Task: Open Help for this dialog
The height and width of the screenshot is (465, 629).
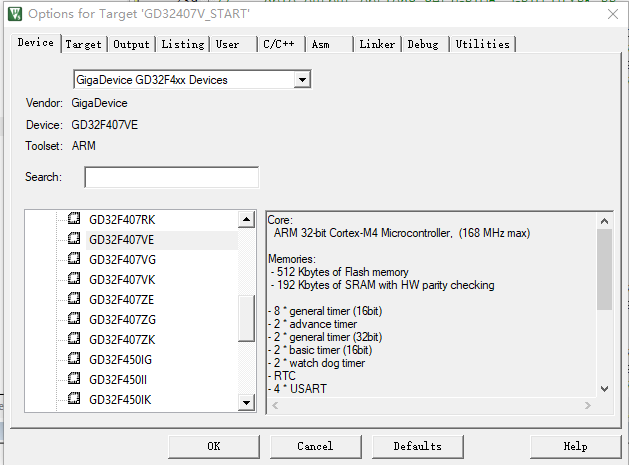Action: point(575,447)
